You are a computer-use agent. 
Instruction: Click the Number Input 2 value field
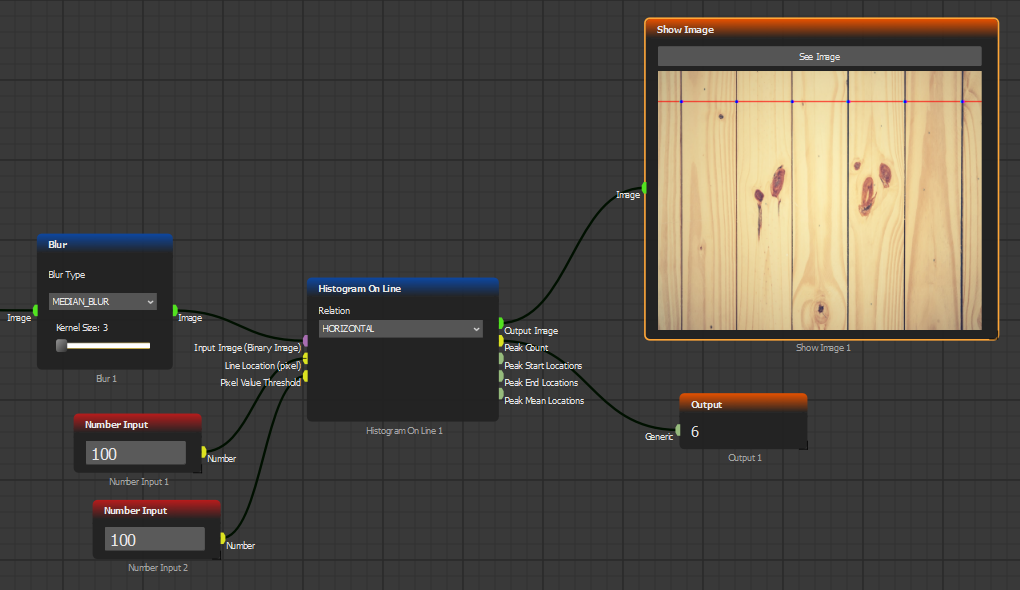point(154,540)
